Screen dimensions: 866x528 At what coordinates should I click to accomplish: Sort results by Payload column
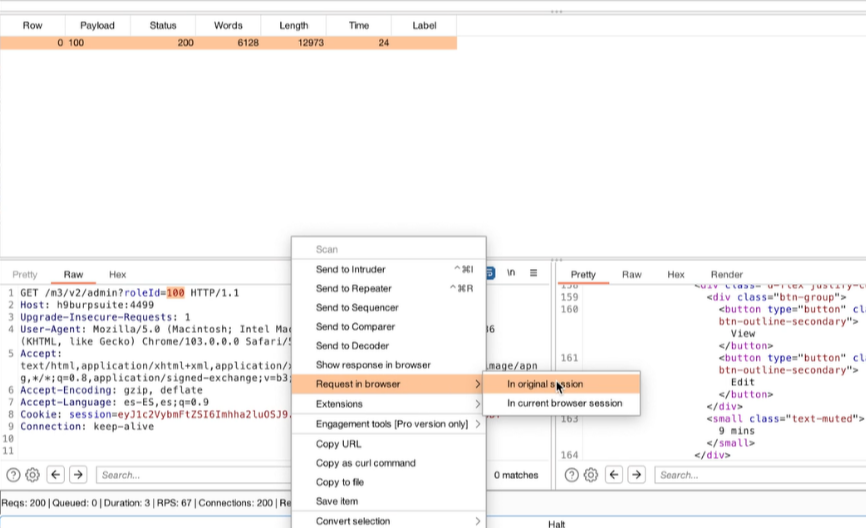coord(97,25)
